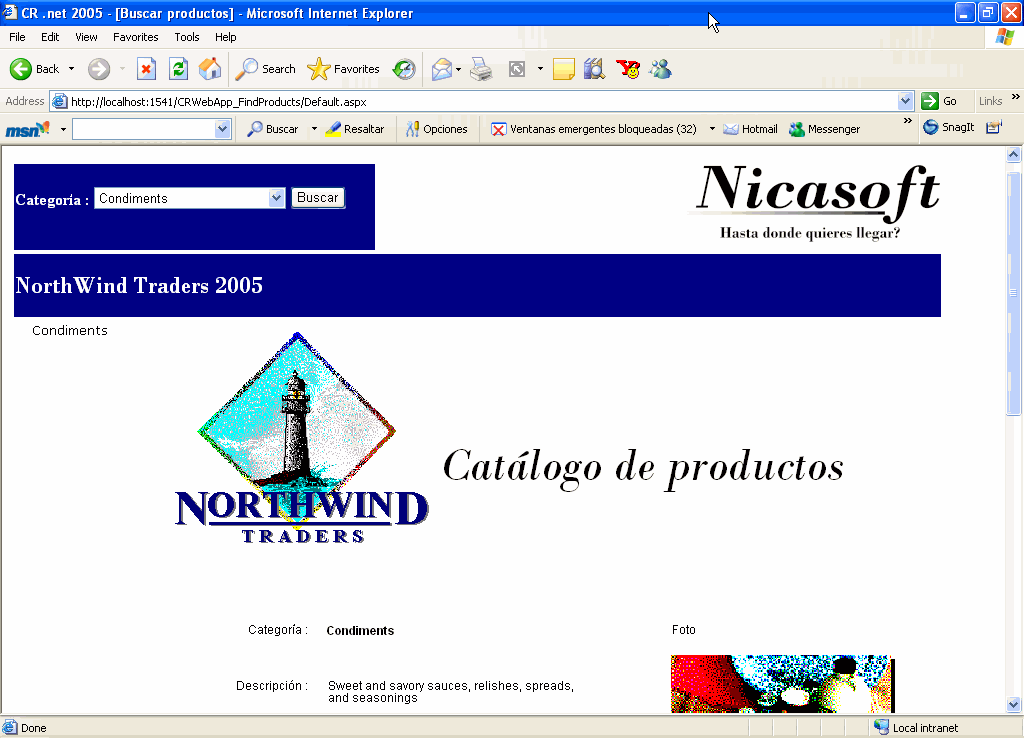Click the Resaltar highlighter button
1024x738 pixels.
pyautogui.click(x=355, y=129)
